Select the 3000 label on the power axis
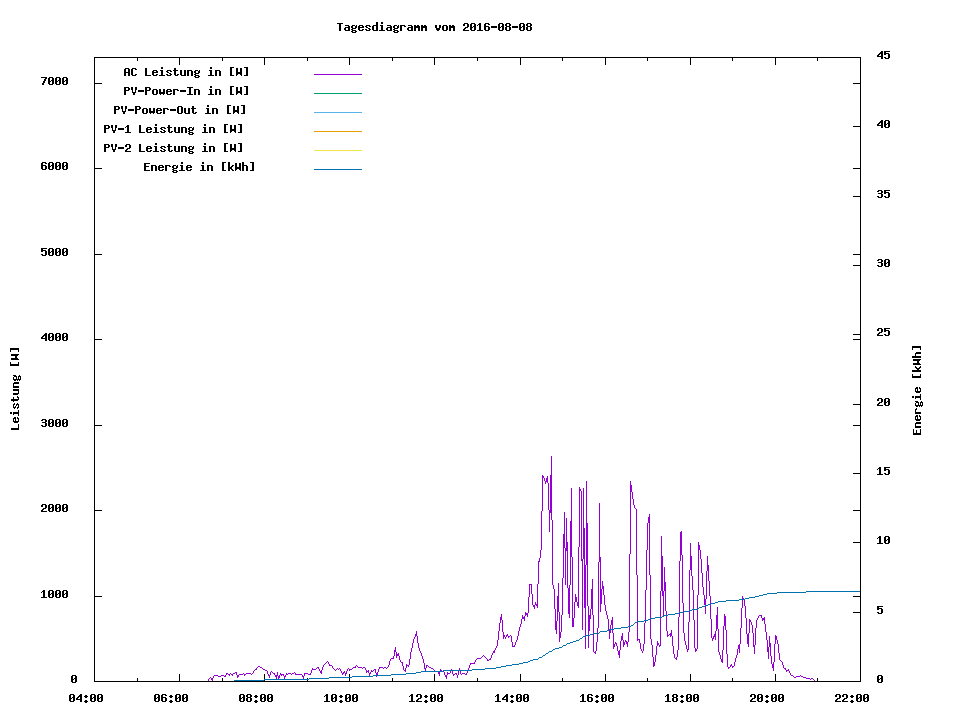The height and width of the screenshot is (720, 960). point(53,424)
